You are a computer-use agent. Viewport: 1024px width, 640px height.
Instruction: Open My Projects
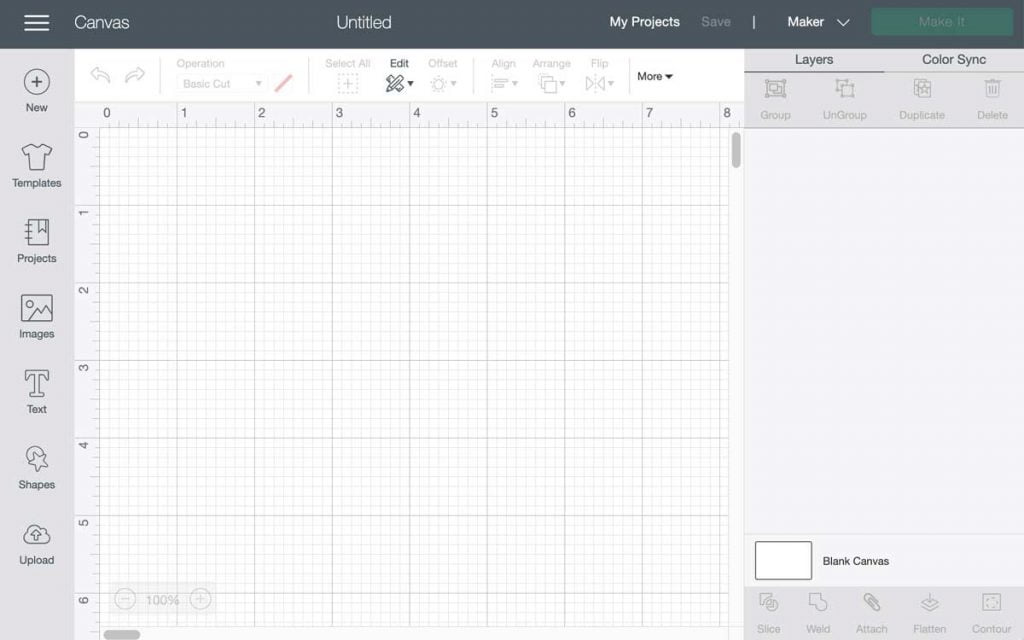pyautogui.click(x=645, y=22)
